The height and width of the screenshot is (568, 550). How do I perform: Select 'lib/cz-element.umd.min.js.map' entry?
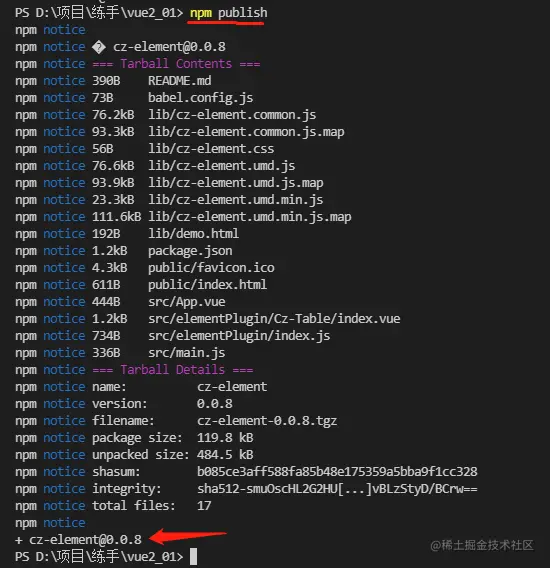(x=250, y=217)
